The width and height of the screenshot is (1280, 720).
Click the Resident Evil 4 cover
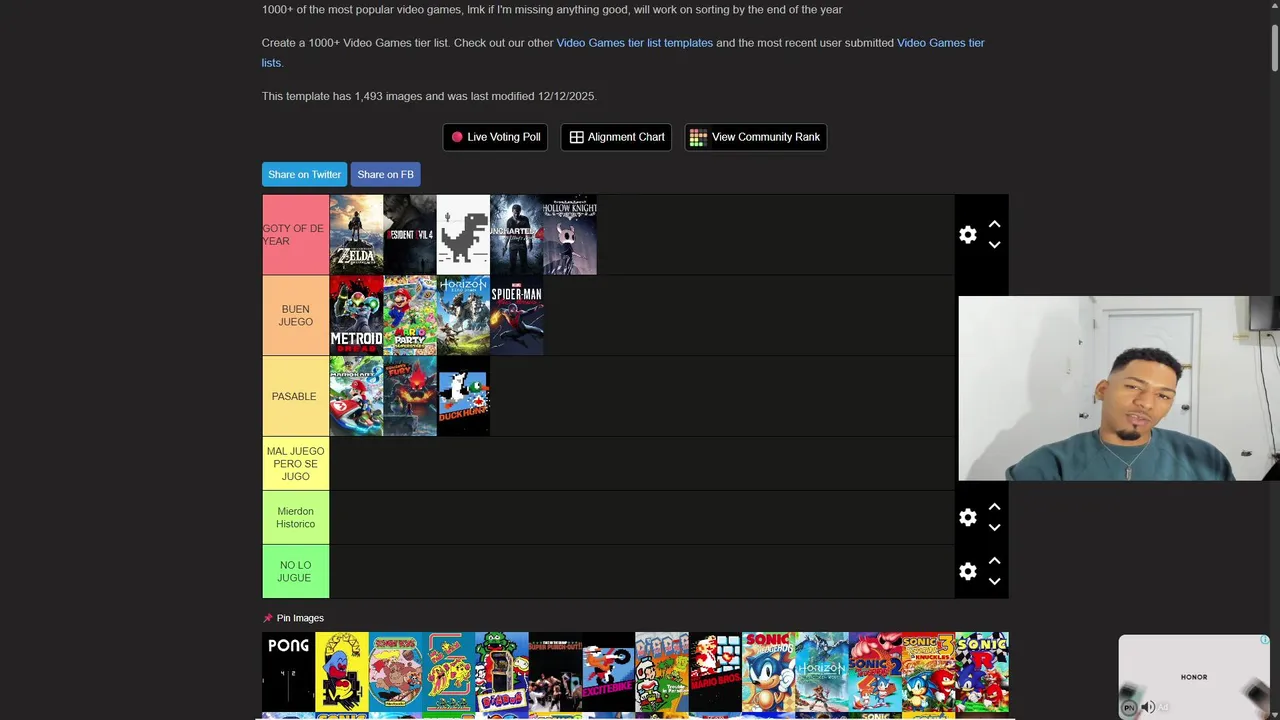410,235
